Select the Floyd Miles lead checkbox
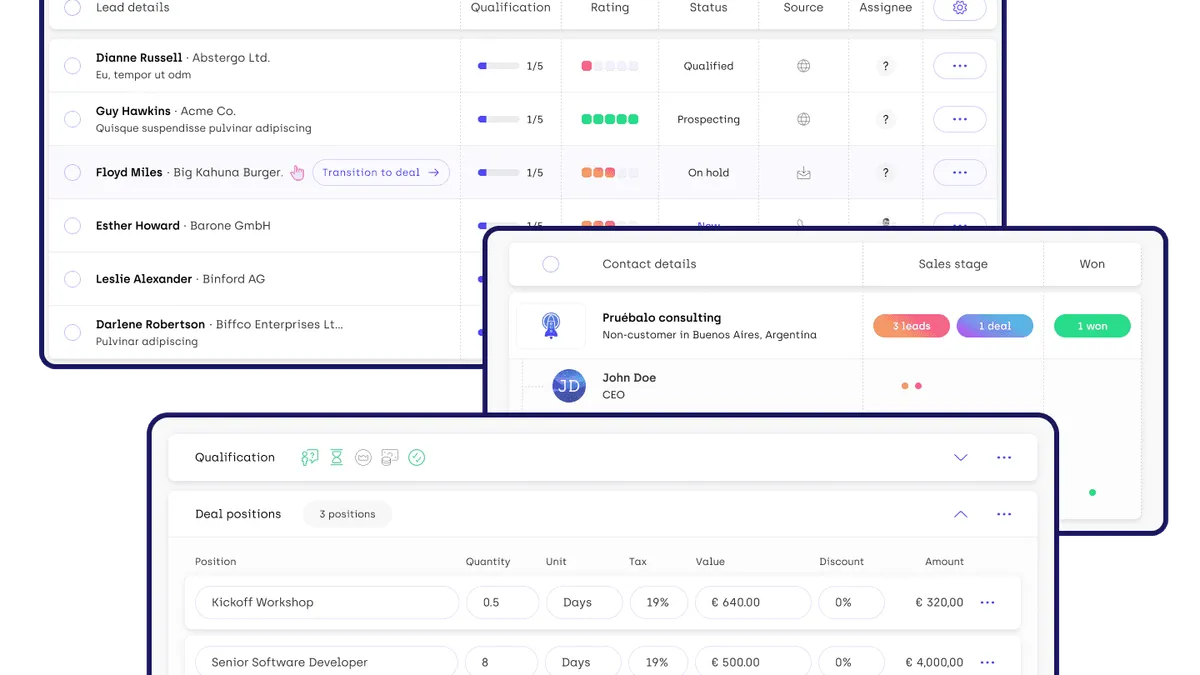The image size is (1200, 675). click(72, 172)
